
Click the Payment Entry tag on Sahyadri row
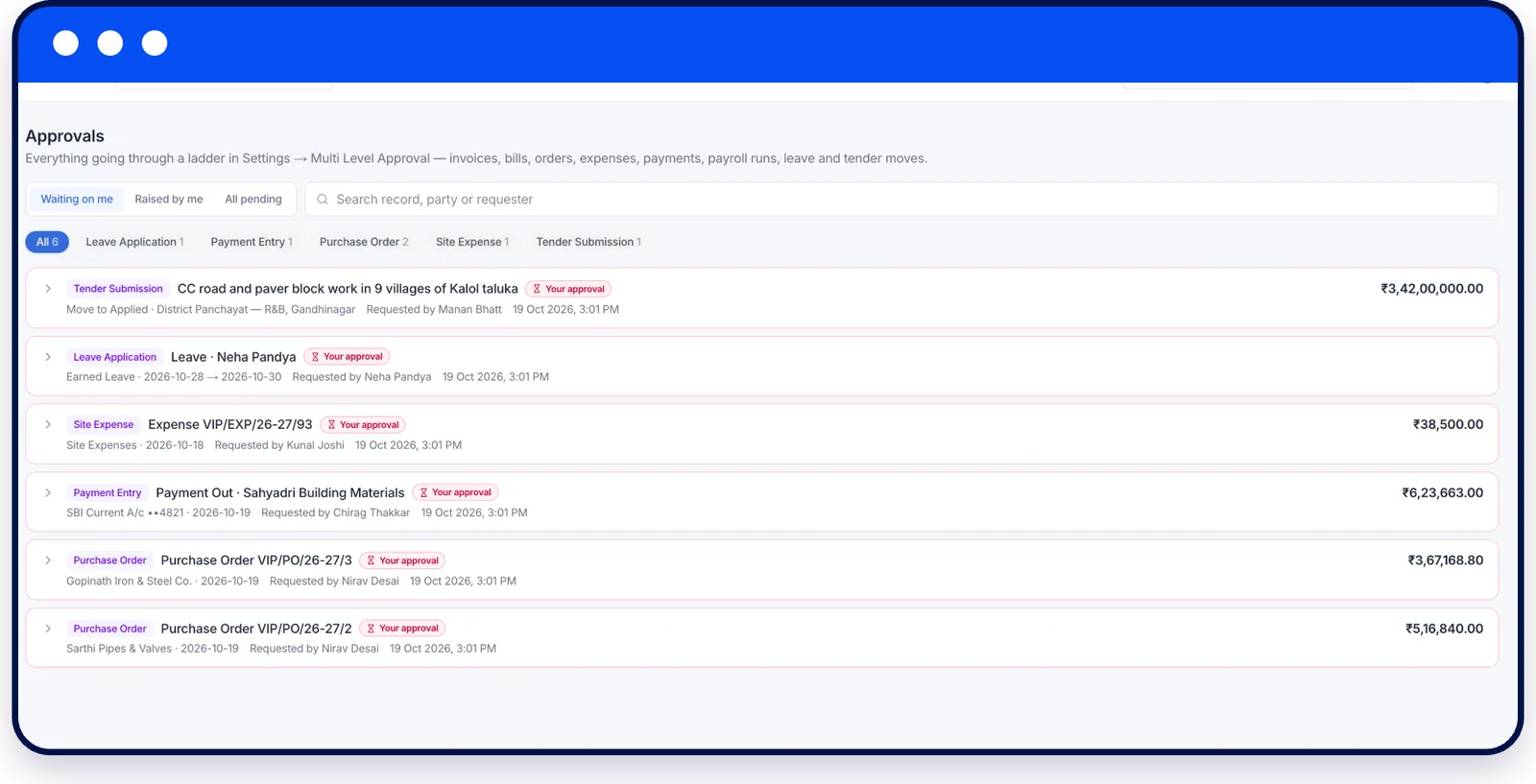tap(108, 492)
